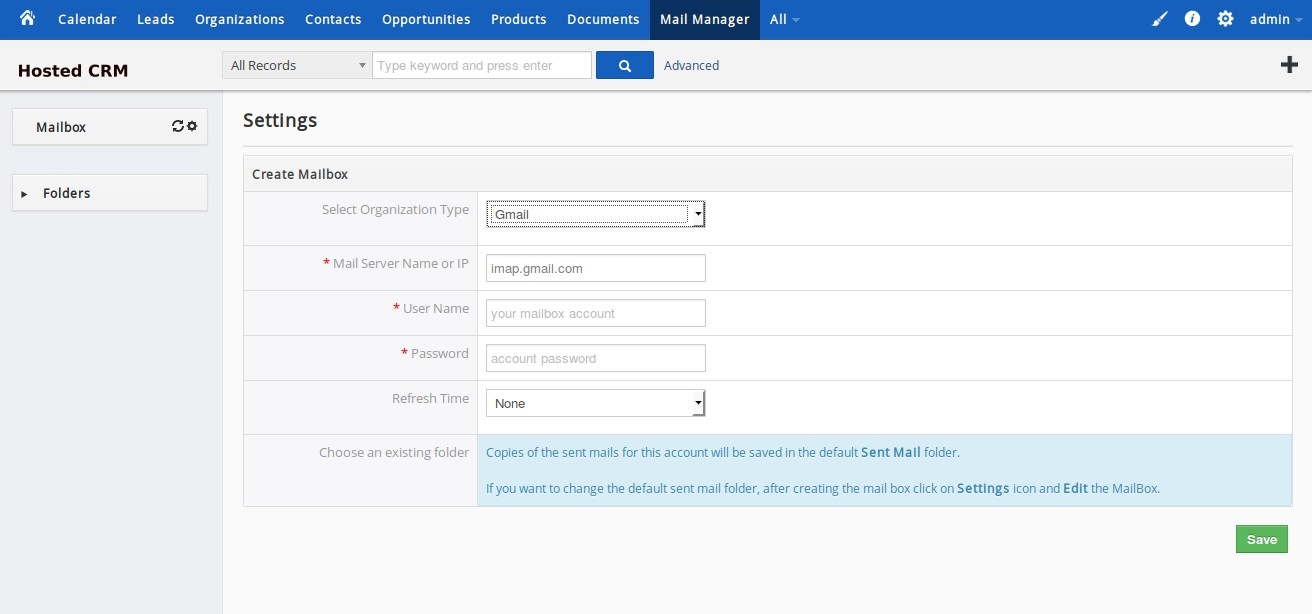
Task: Click the Home icon in navigation bar
Action: 27,19
